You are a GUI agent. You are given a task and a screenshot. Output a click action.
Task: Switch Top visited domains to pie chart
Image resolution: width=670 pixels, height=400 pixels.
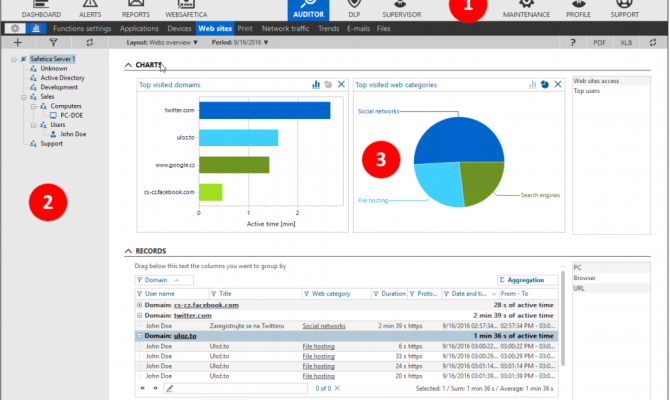[x=327, y=85]
